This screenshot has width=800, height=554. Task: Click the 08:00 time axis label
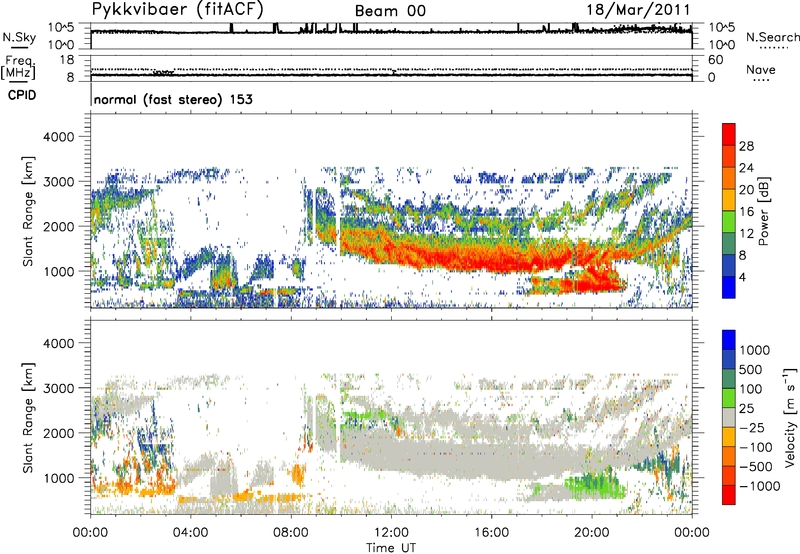pos(291,533)
